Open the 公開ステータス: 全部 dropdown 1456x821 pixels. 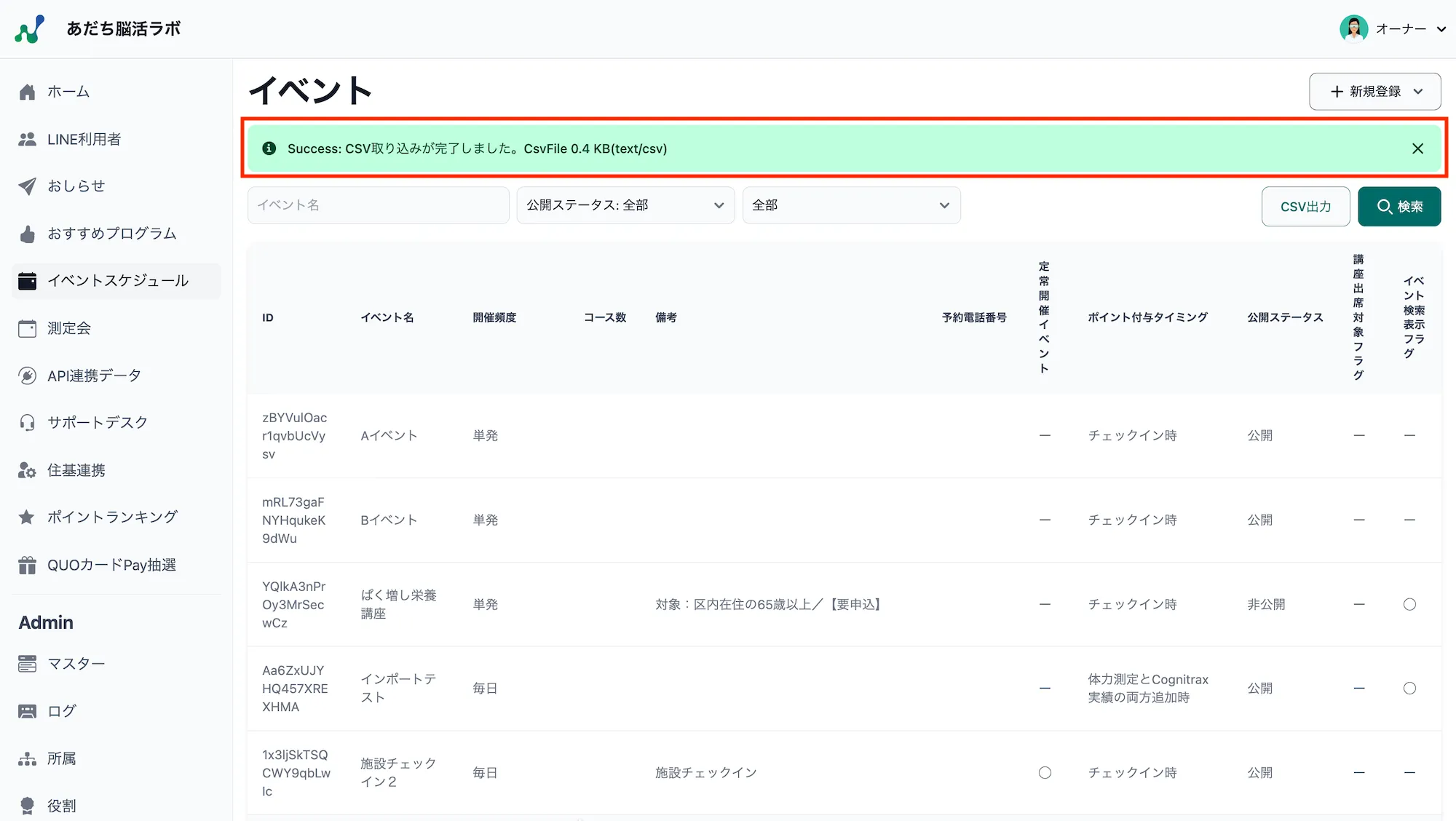pyautogui.click(x=625, y=205)
